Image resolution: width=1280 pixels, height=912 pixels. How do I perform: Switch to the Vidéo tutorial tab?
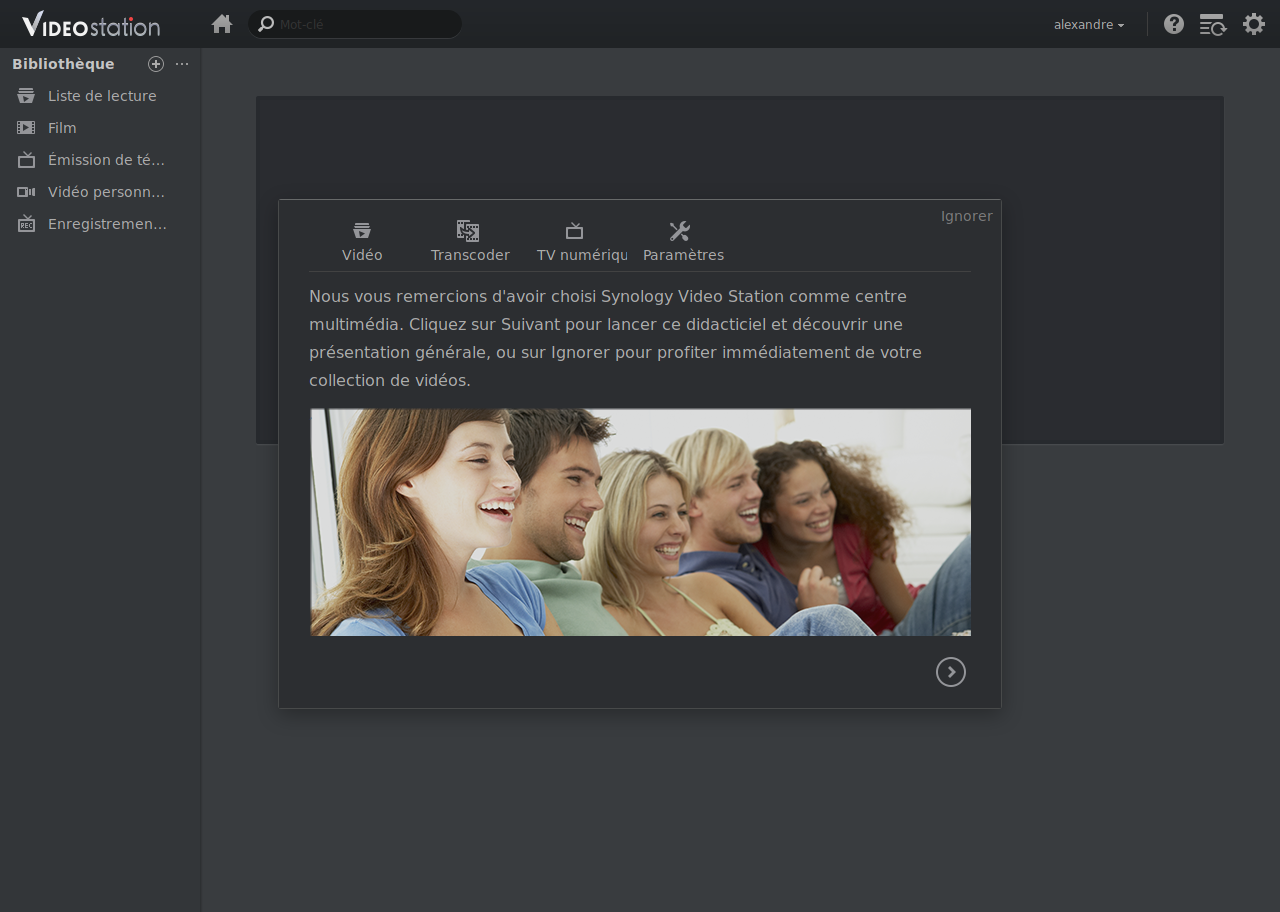pos(362,242)
